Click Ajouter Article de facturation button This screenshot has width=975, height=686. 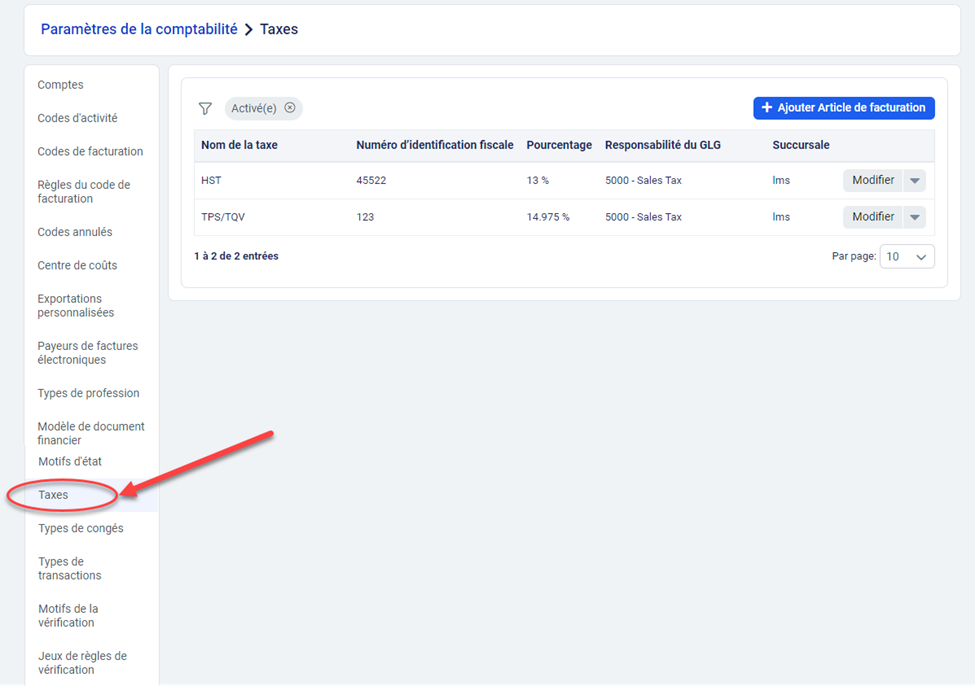tap(844, 108)
